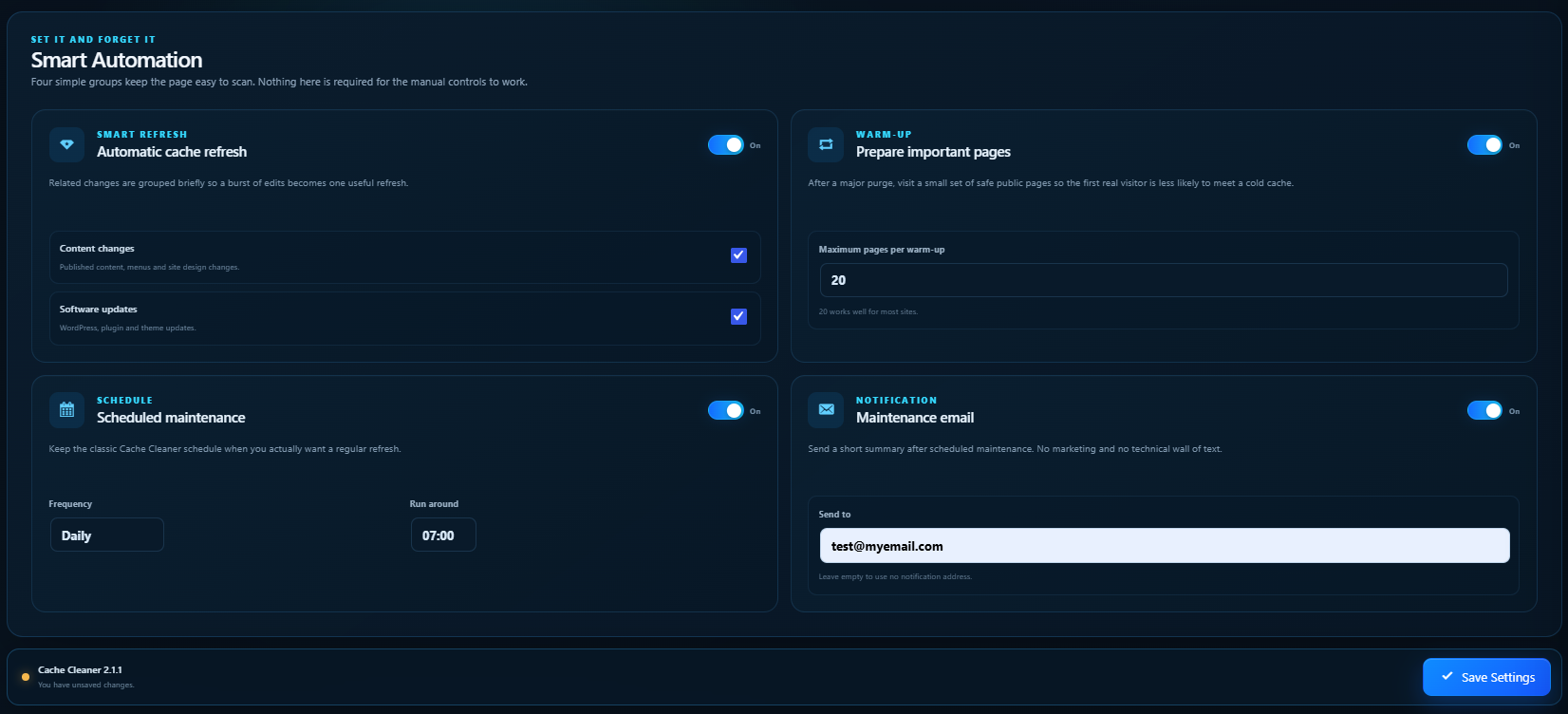Switch off the Scheduled maintenance toggle

pyautogui.click(x=726, y=410)
